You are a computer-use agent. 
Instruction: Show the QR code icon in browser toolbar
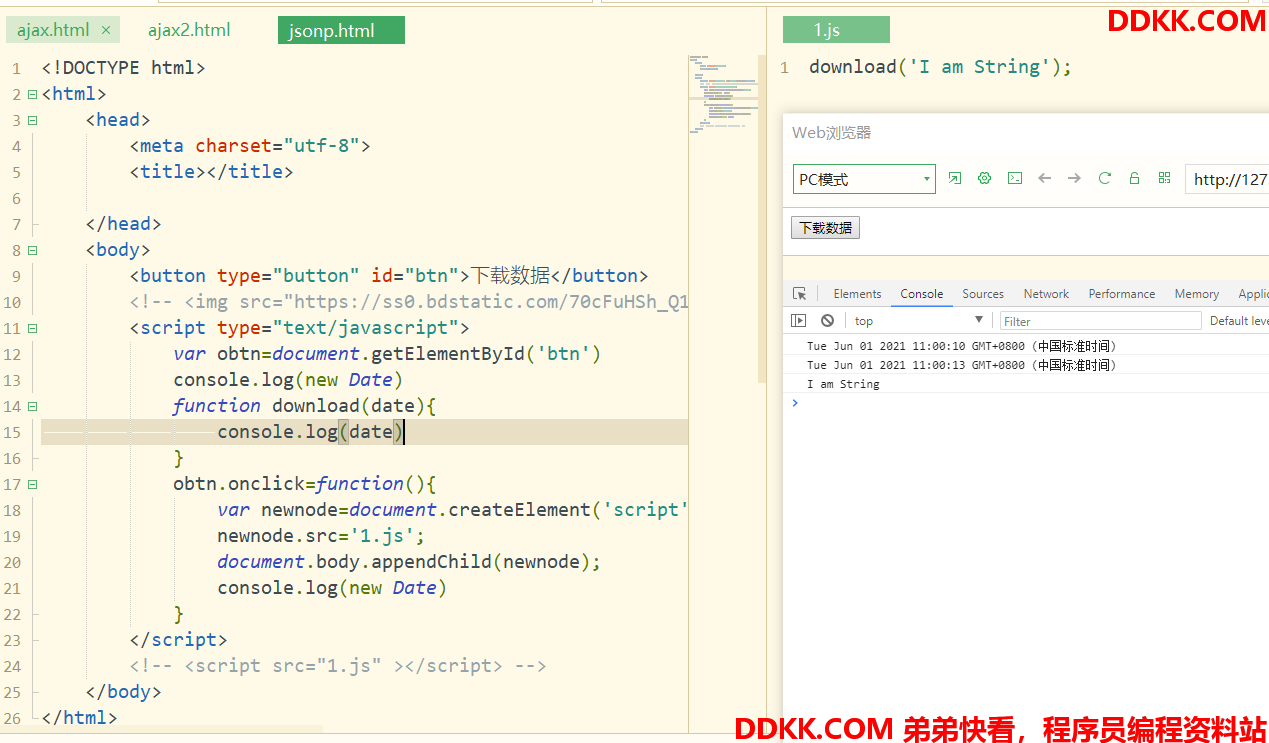click(x=1165, y=178)
